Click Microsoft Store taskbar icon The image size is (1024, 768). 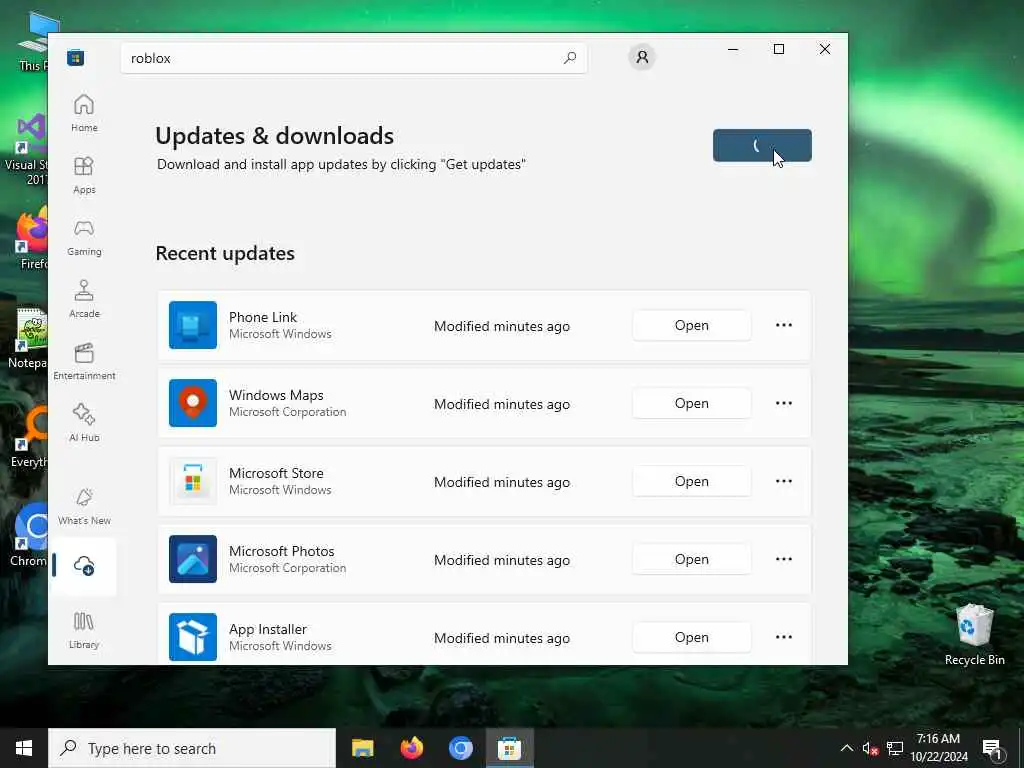click(509, 748)
